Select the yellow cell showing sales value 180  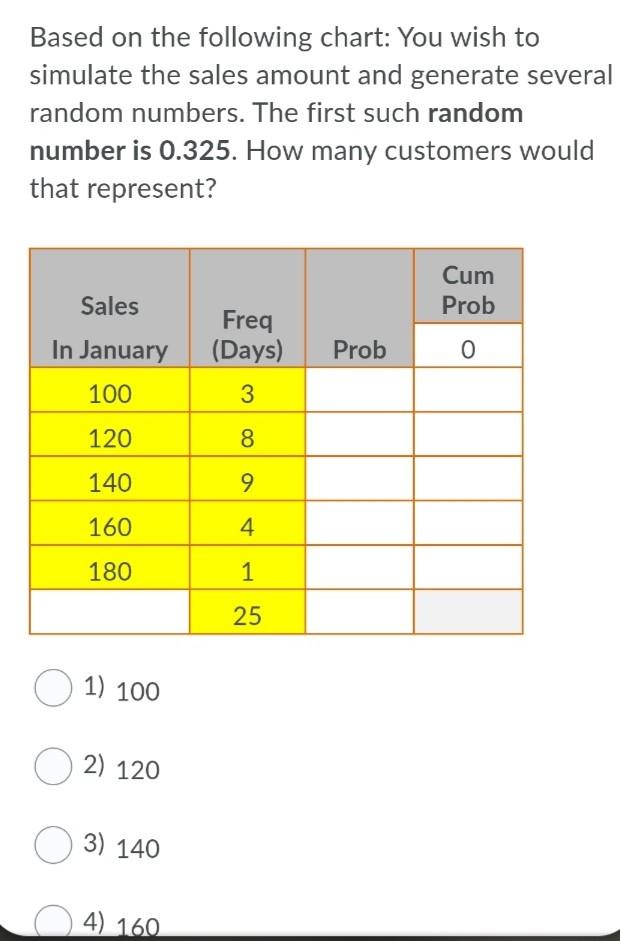coord(109,570)
